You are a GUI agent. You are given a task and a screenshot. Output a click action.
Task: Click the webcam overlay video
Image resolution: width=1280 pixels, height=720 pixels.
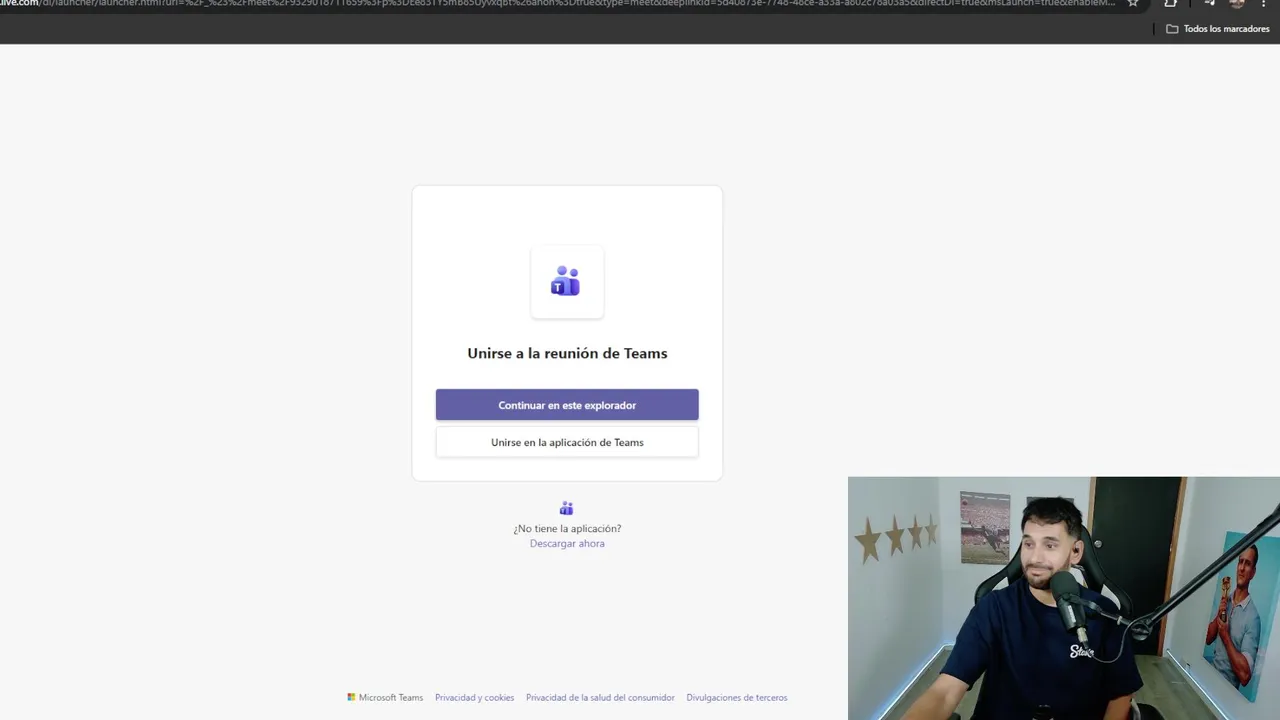(x=1064, y=598)
